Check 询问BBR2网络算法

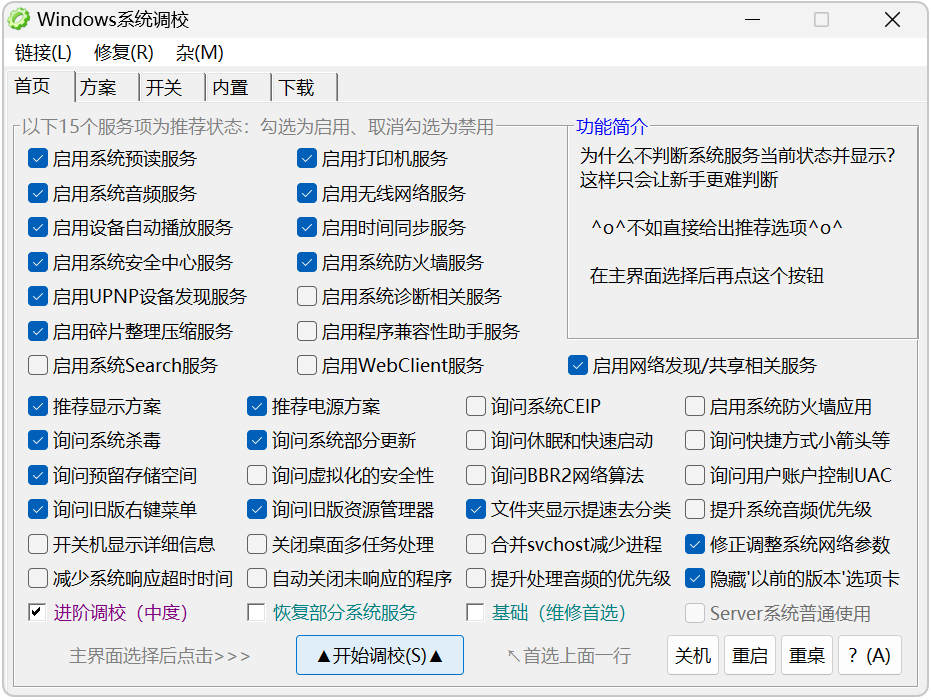click(x=476, y=475)
